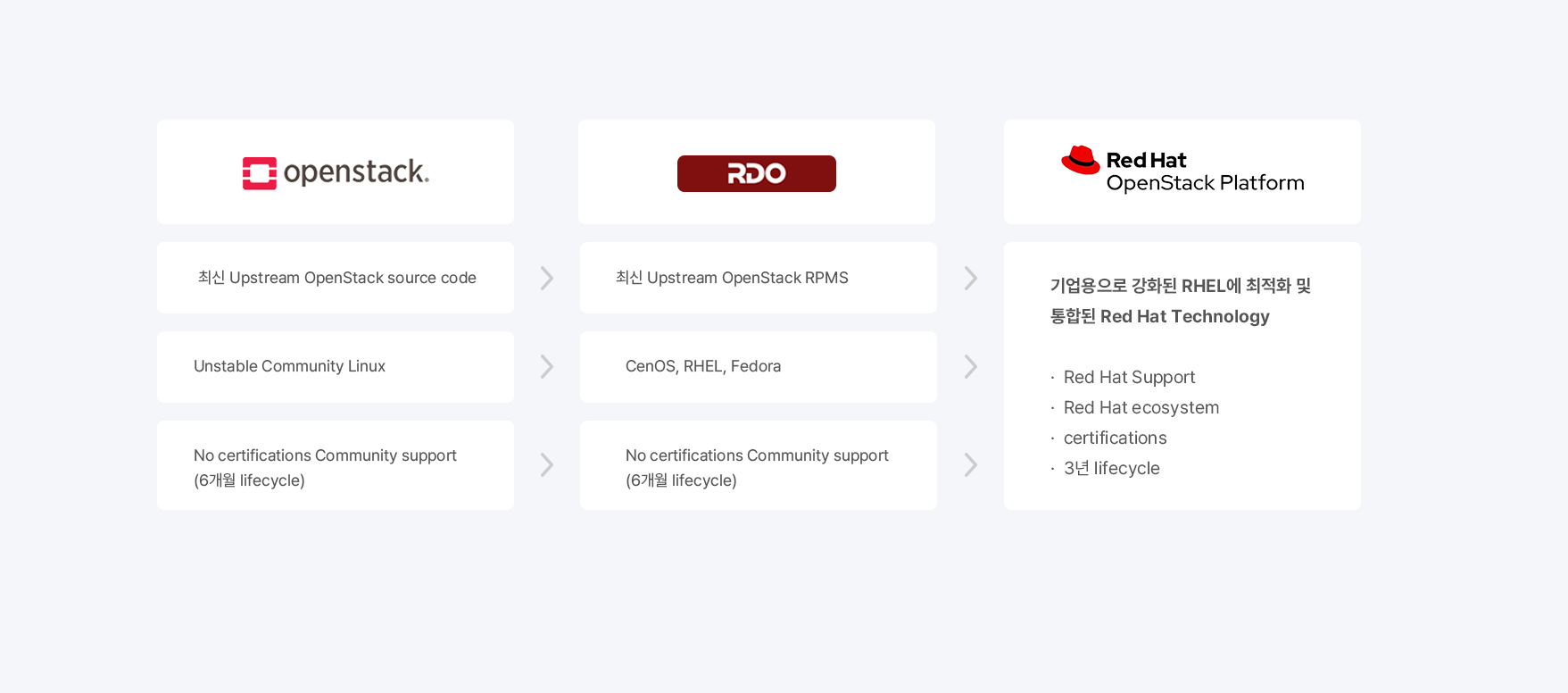Click the chevron after the RDO No certifications card
This screenshot has height=693, width=1568.
click(971, 464)
